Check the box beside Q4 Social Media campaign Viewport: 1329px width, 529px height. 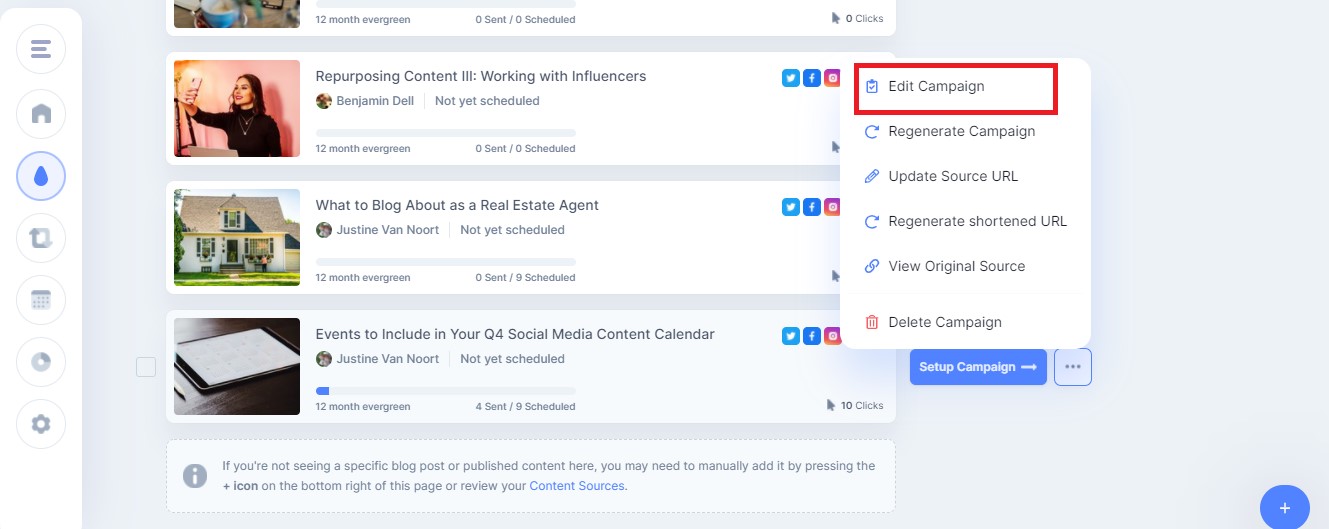coord(146,367)
